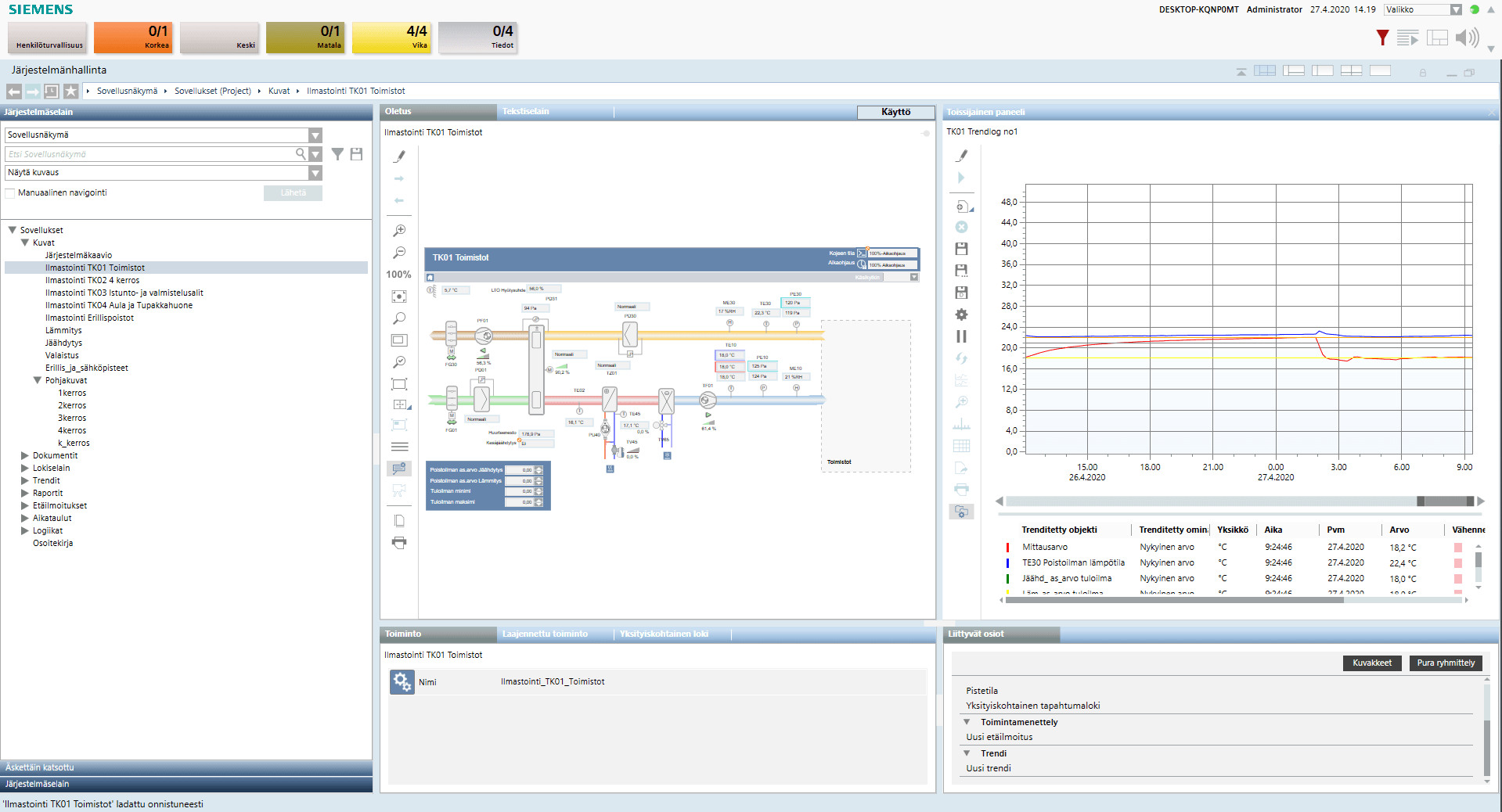Switch to the Tekstiselain tab

(x=525, y=112)
